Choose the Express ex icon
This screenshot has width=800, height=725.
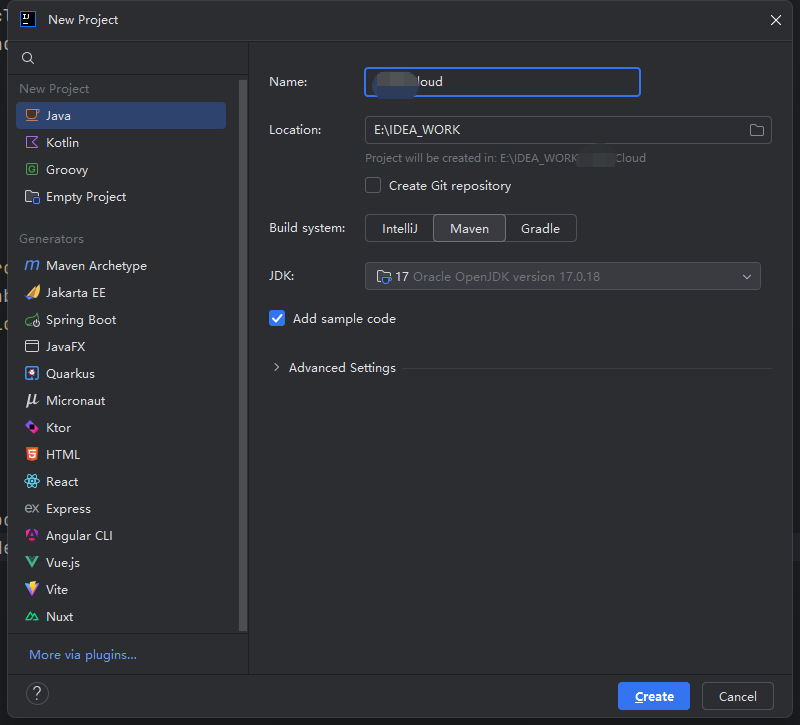pos(32,509)
